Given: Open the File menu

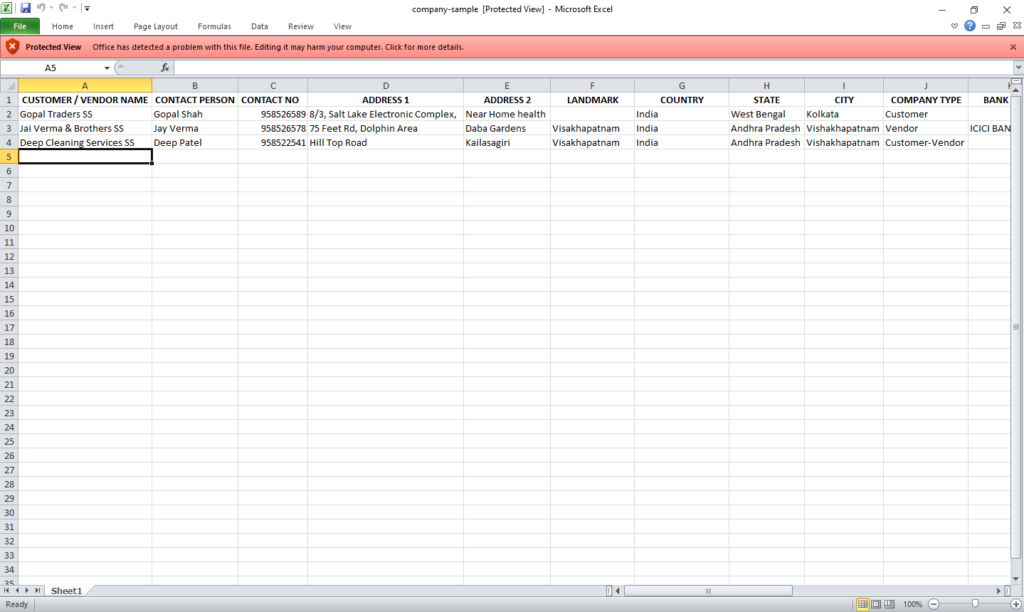Looking at the screenshot, I should tap(19, 25).
